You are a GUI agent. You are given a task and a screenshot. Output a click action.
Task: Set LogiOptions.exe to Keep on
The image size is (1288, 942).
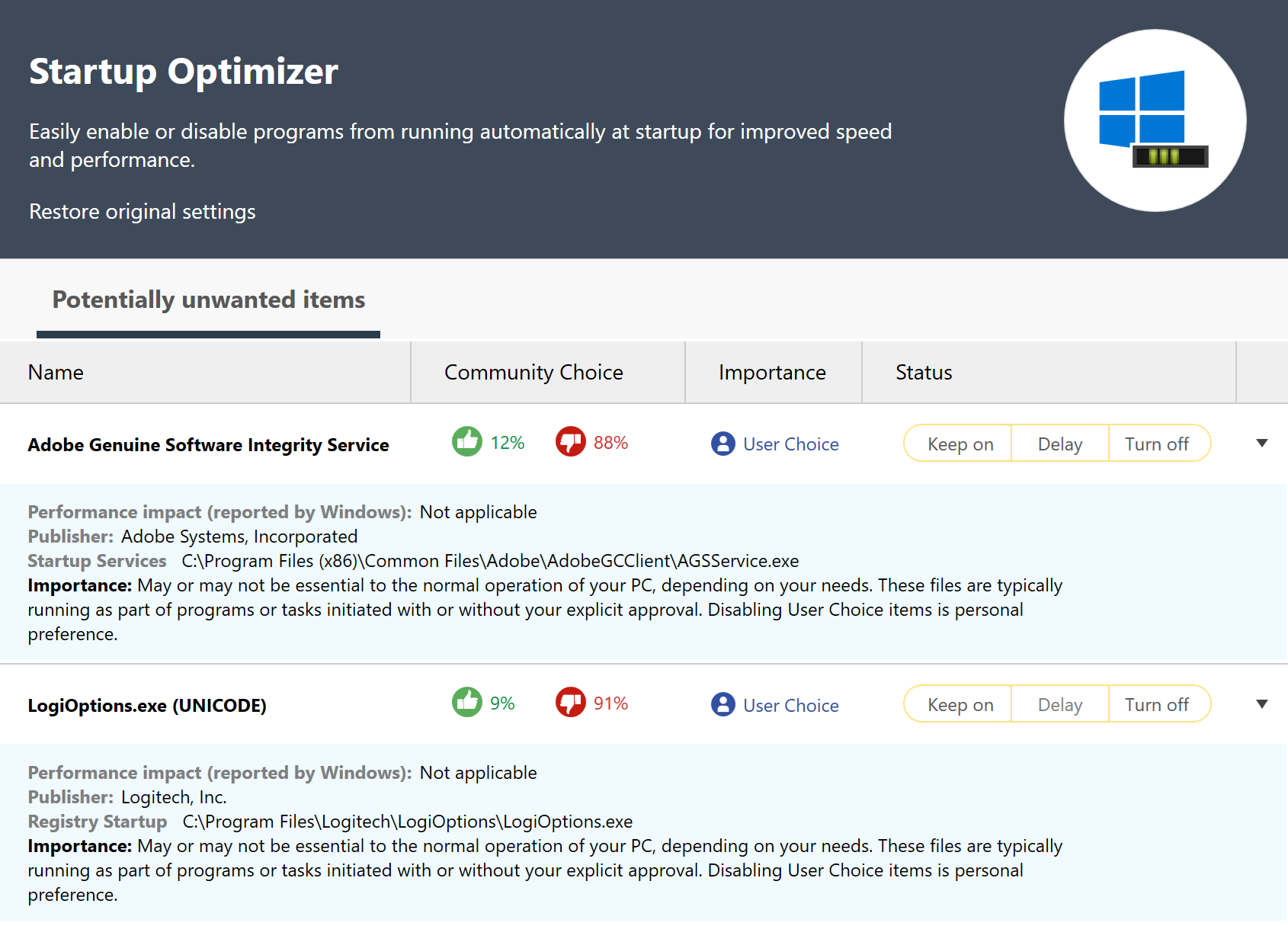(x=958, y=704)
